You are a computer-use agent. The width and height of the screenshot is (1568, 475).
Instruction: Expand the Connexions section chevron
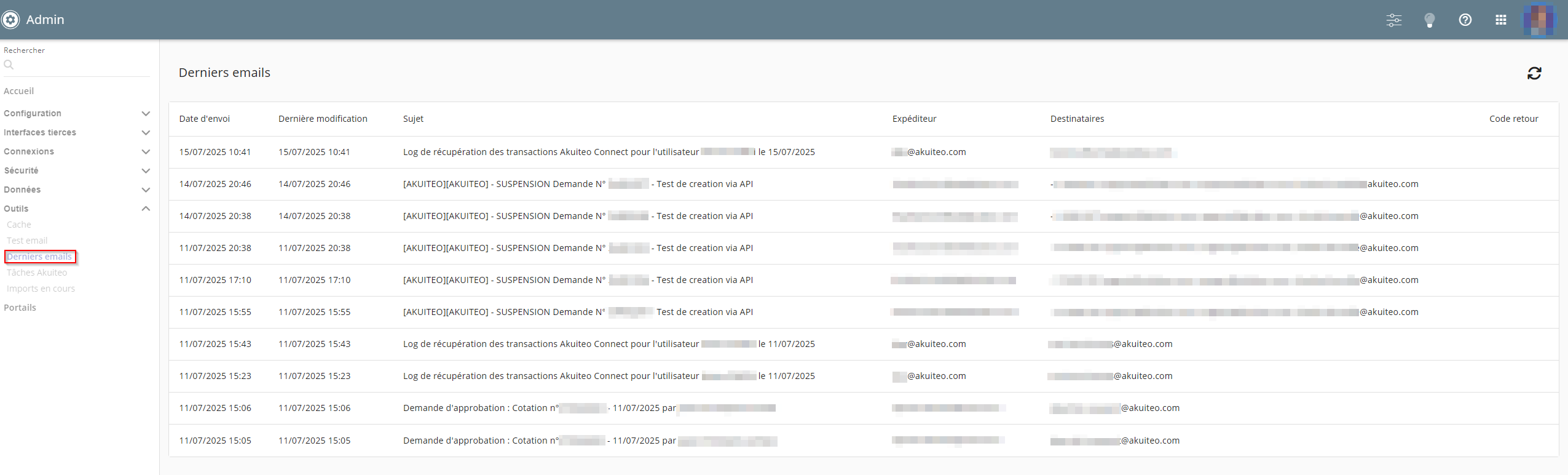pyautogui.click(x=146, y=152)
